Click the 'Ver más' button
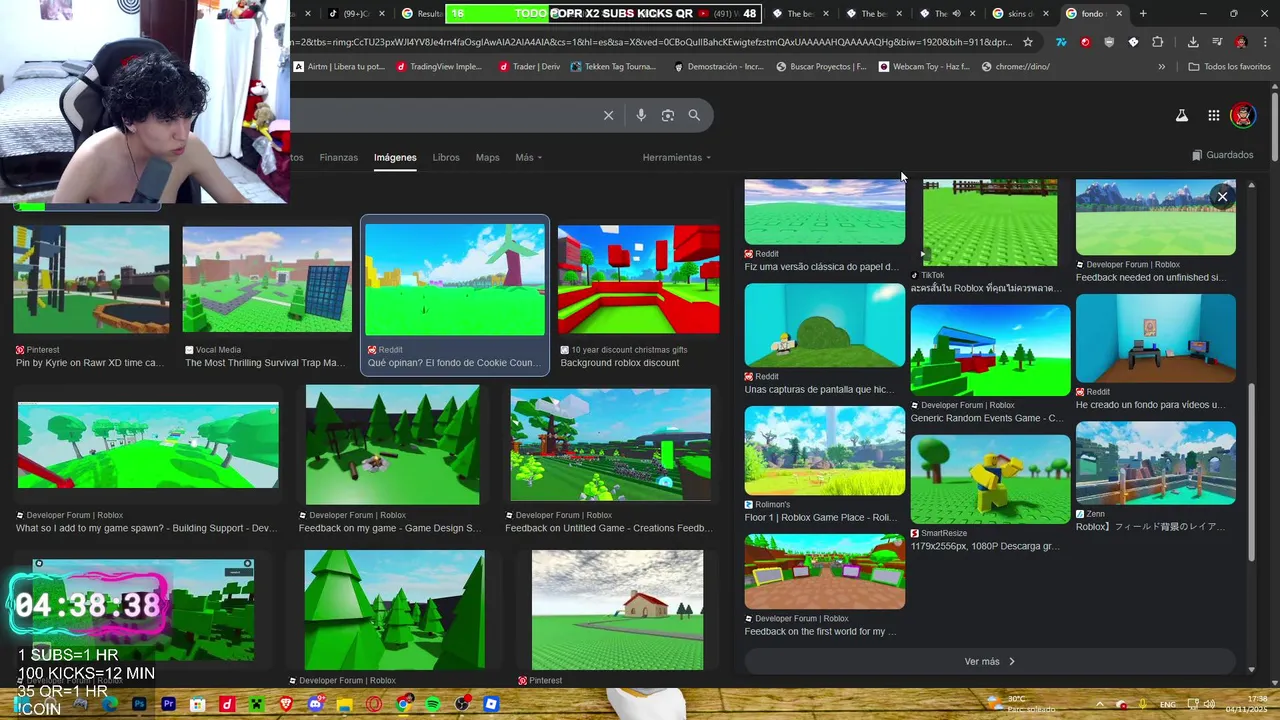 coord(990,661)
